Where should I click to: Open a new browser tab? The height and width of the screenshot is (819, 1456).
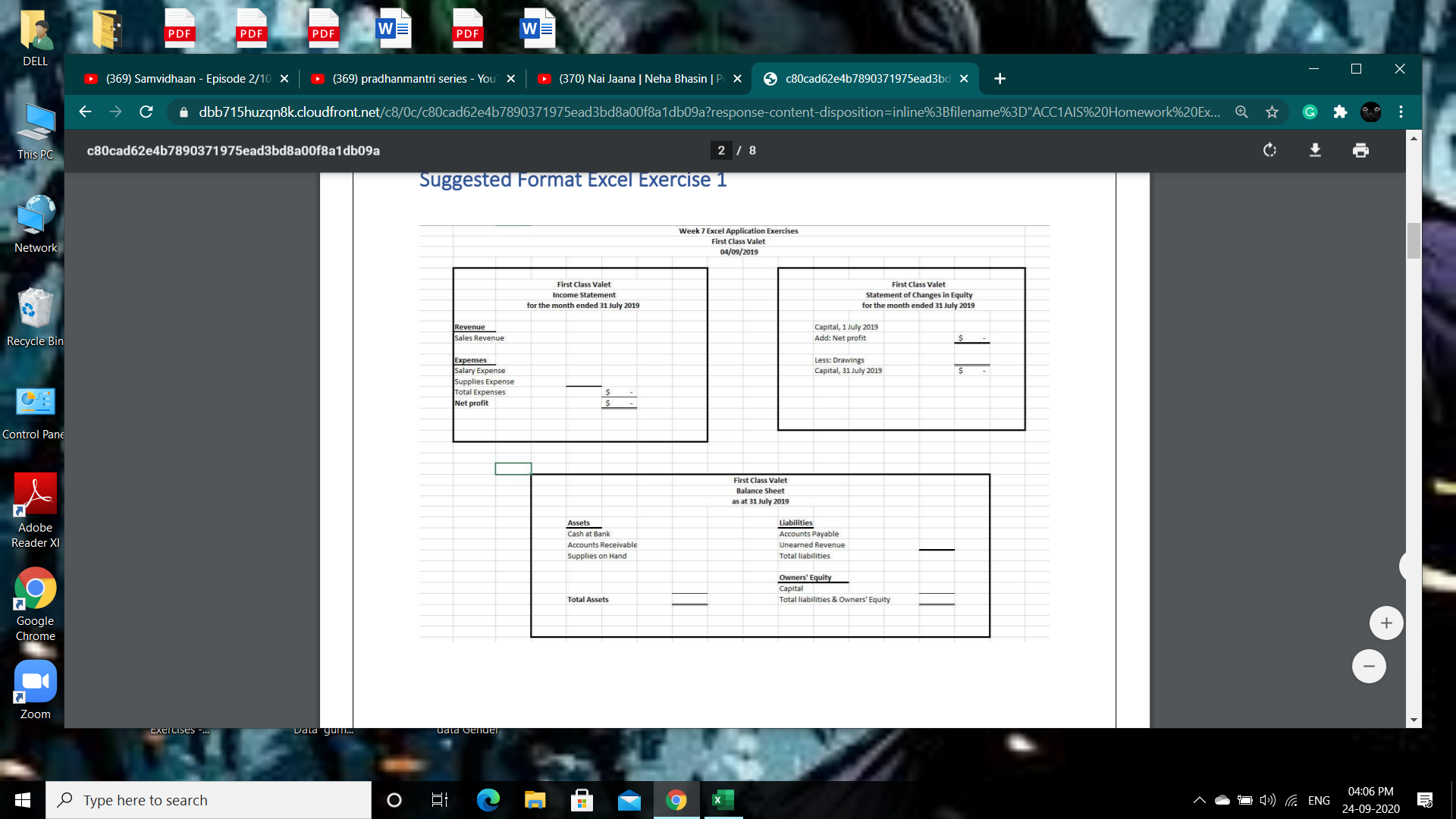(x=999, y=79)
